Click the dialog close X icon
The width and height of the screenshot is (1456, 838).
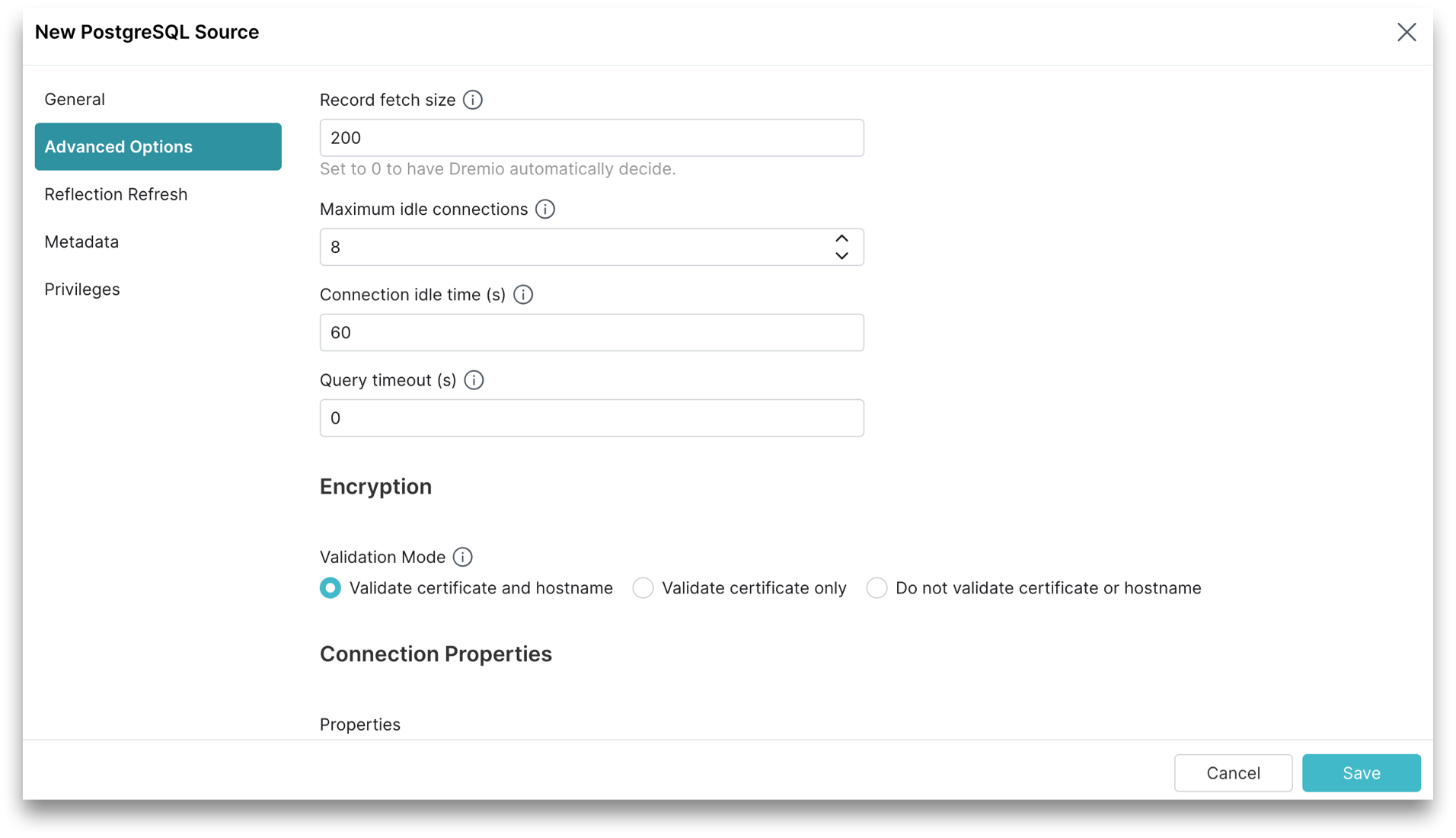coord(1407,32)
